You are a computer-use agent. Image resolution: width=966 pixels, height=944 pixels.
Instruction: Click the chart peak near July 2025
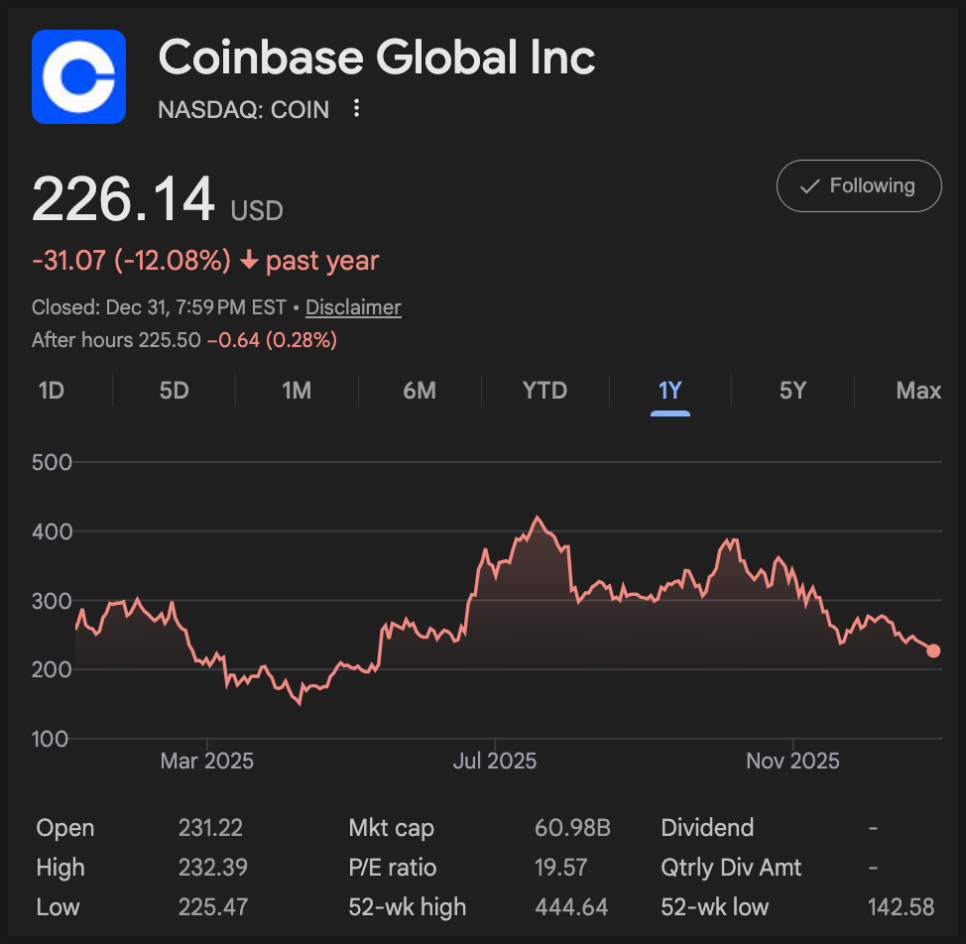point(538,518)
